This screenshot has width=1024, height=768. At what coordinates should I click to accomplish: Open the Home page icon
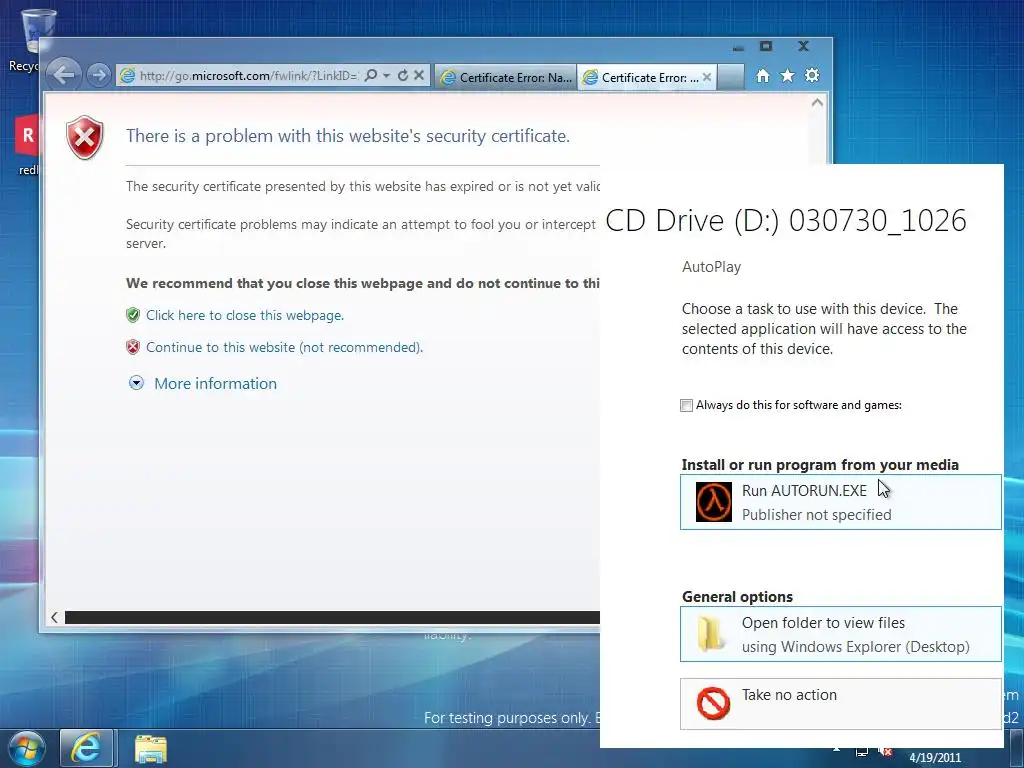coord(762,76)
